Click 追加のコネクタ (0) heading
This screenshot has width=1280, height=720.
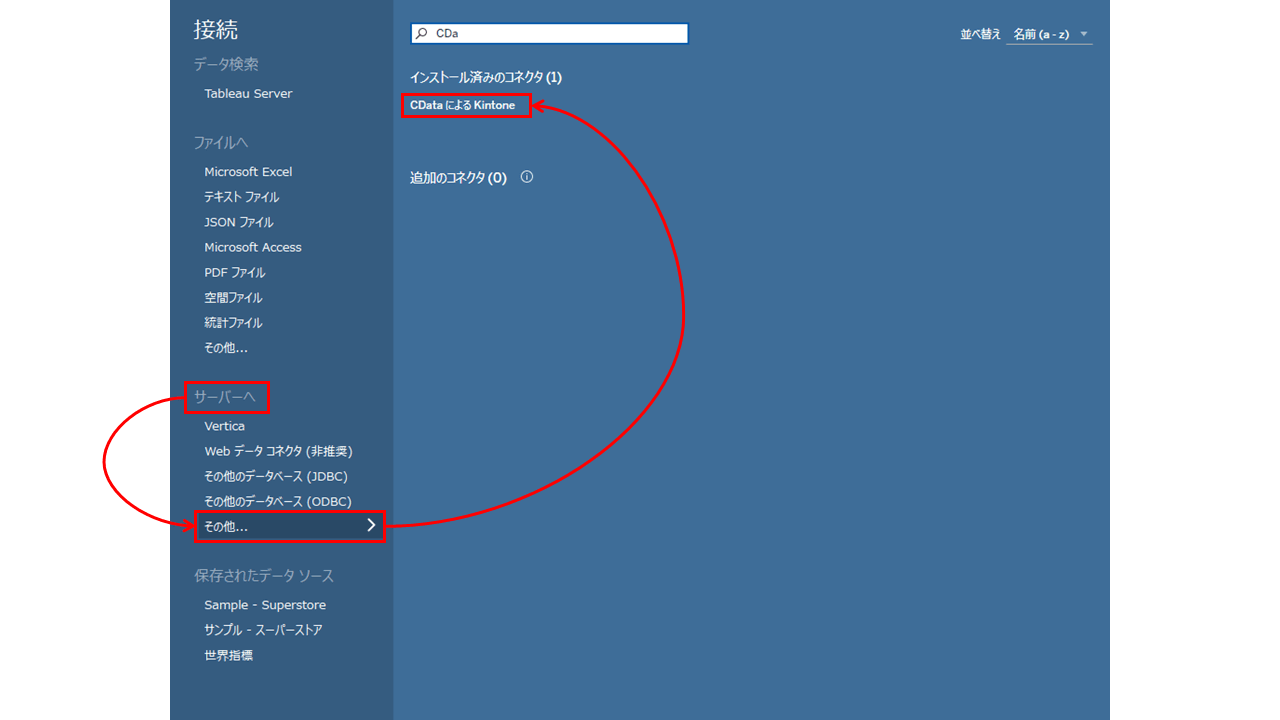point(458,178)
